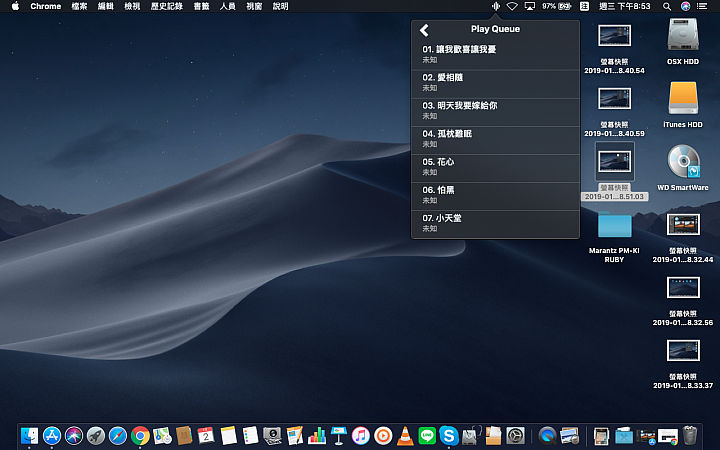Open iTunes from the Dock
This screenshot has width=720, height=450.
coord(360,435)
